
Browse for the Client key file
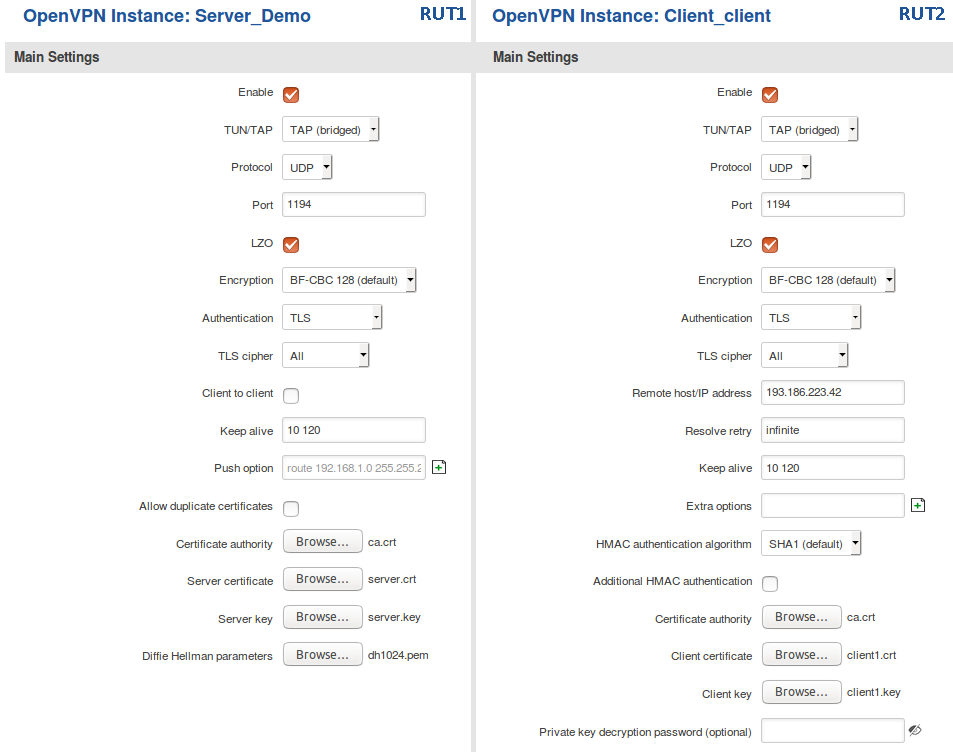[802, 692]
